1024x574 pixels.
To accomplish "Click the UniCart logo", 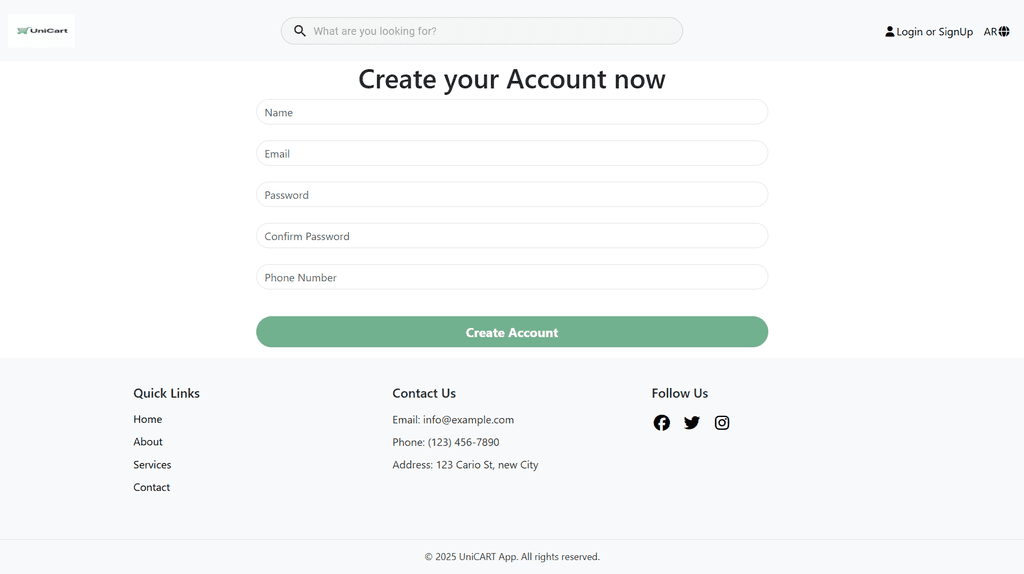I will pyautogui.click(x=42, y=31).
